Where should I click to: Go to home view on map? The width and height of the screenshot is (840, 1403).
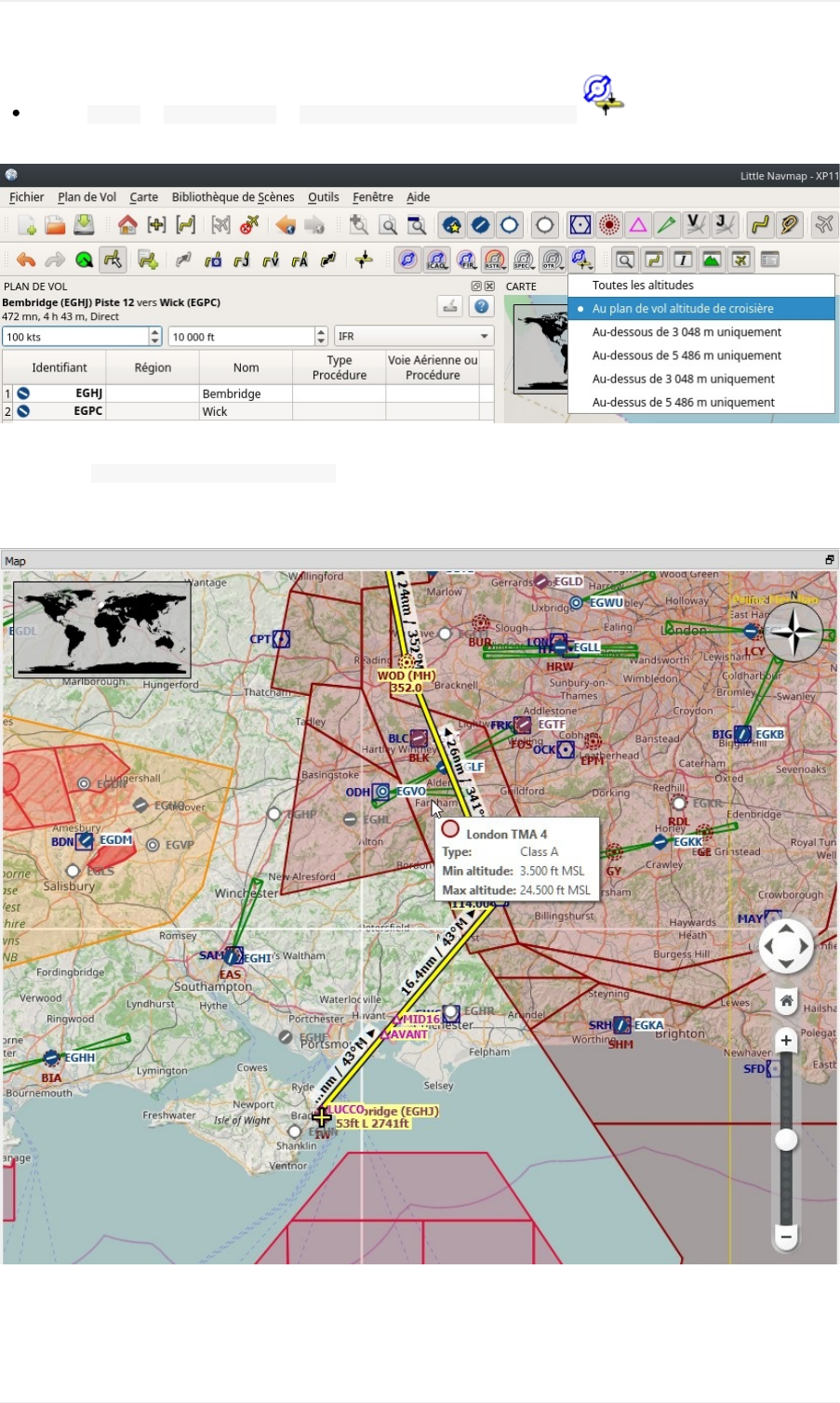(x=127, y=225)
